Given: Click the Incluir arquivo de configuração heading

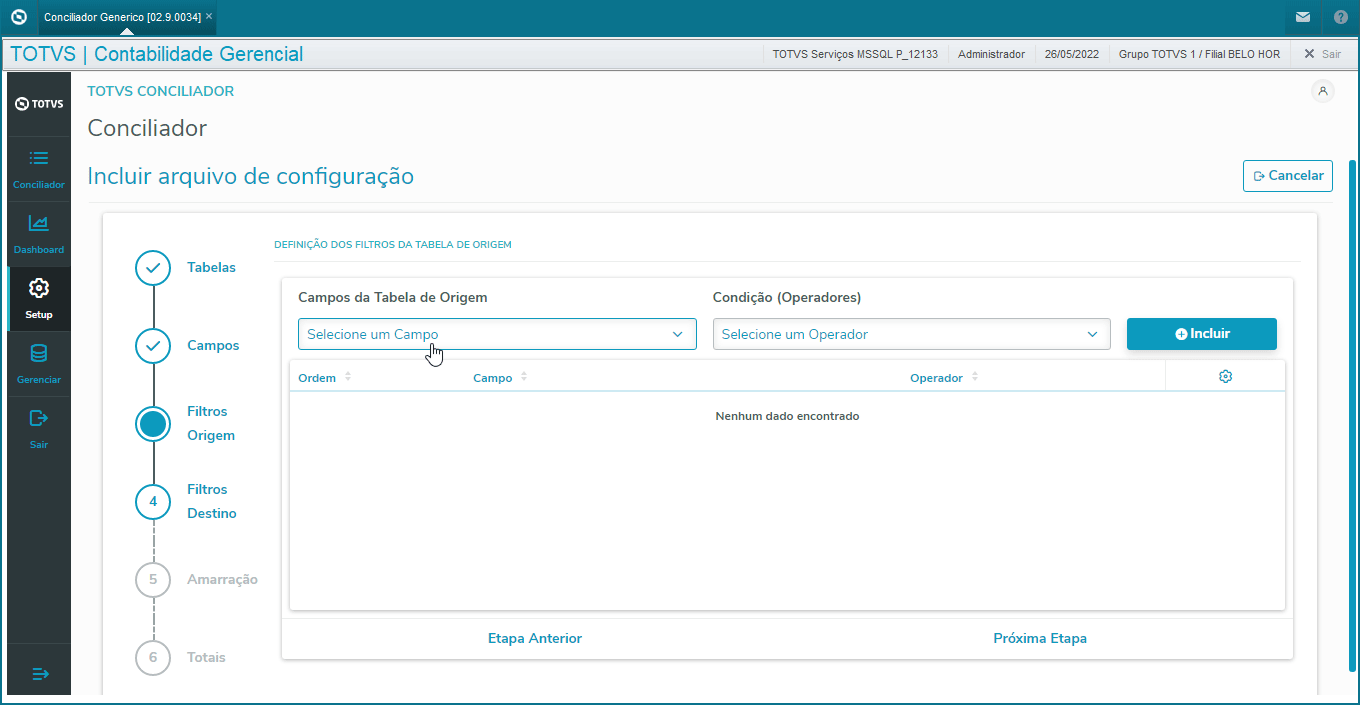Looking at the screenshot, I should [251, 176].
